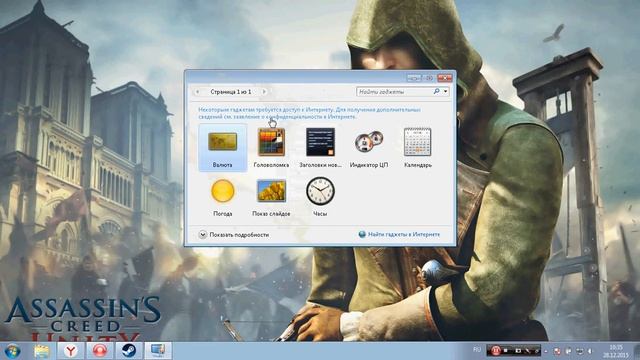
Task: Take a snapshot with camera icon
Action: 517,351
